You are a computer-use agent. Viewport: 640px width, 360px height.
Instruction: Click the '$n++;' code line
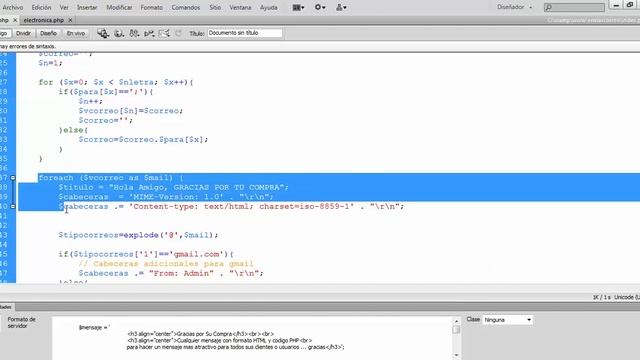91,101
